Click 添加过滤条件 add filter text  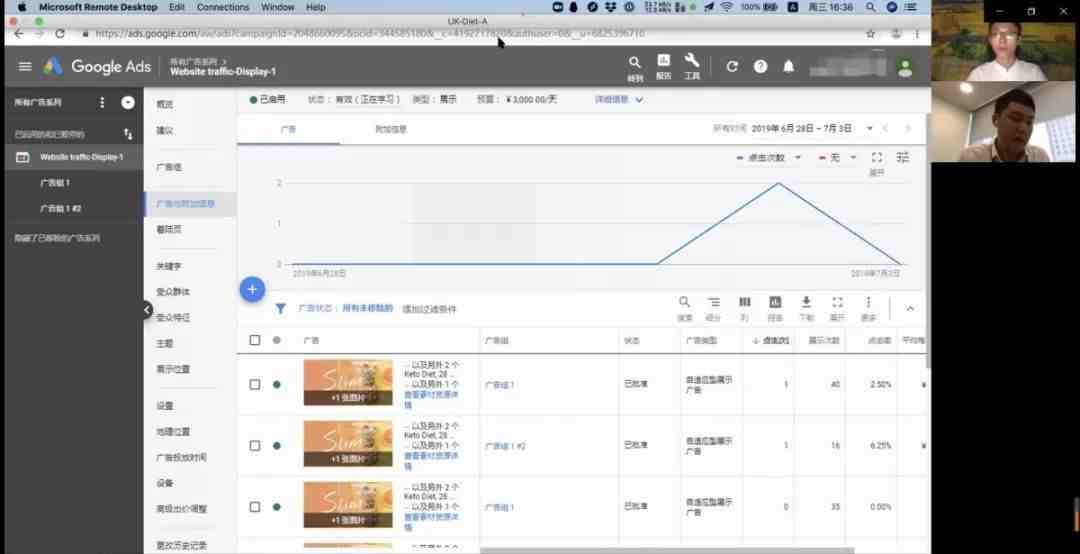(429, 309)
